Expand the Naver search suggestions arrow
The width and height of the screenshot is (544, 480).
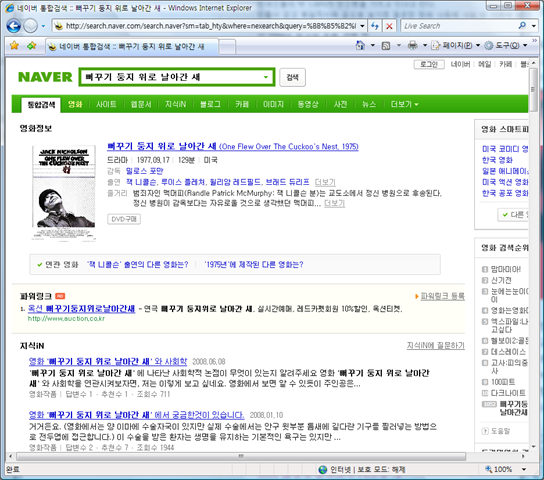[x=266, y=77]
